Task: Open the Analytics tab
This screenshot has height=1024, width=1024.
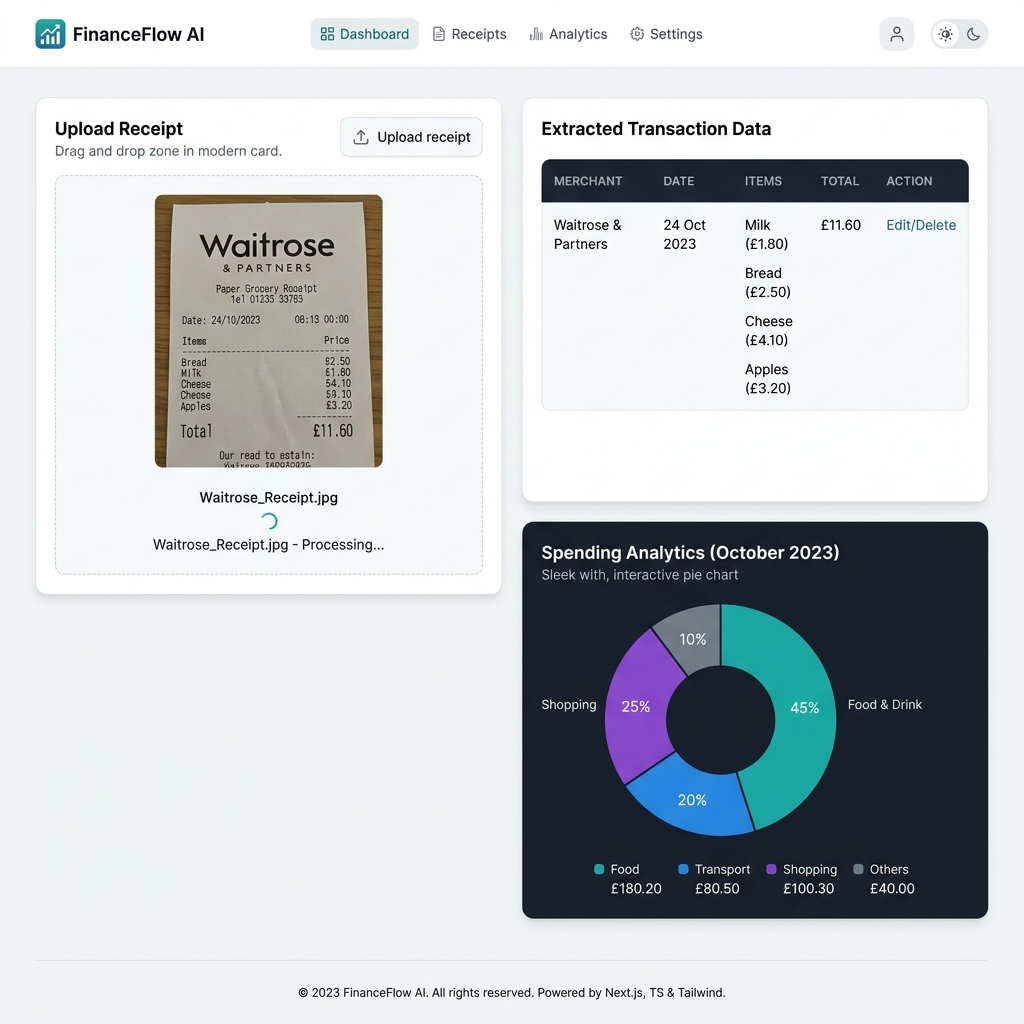Action: pyautogui.click(x=568, y=34)
